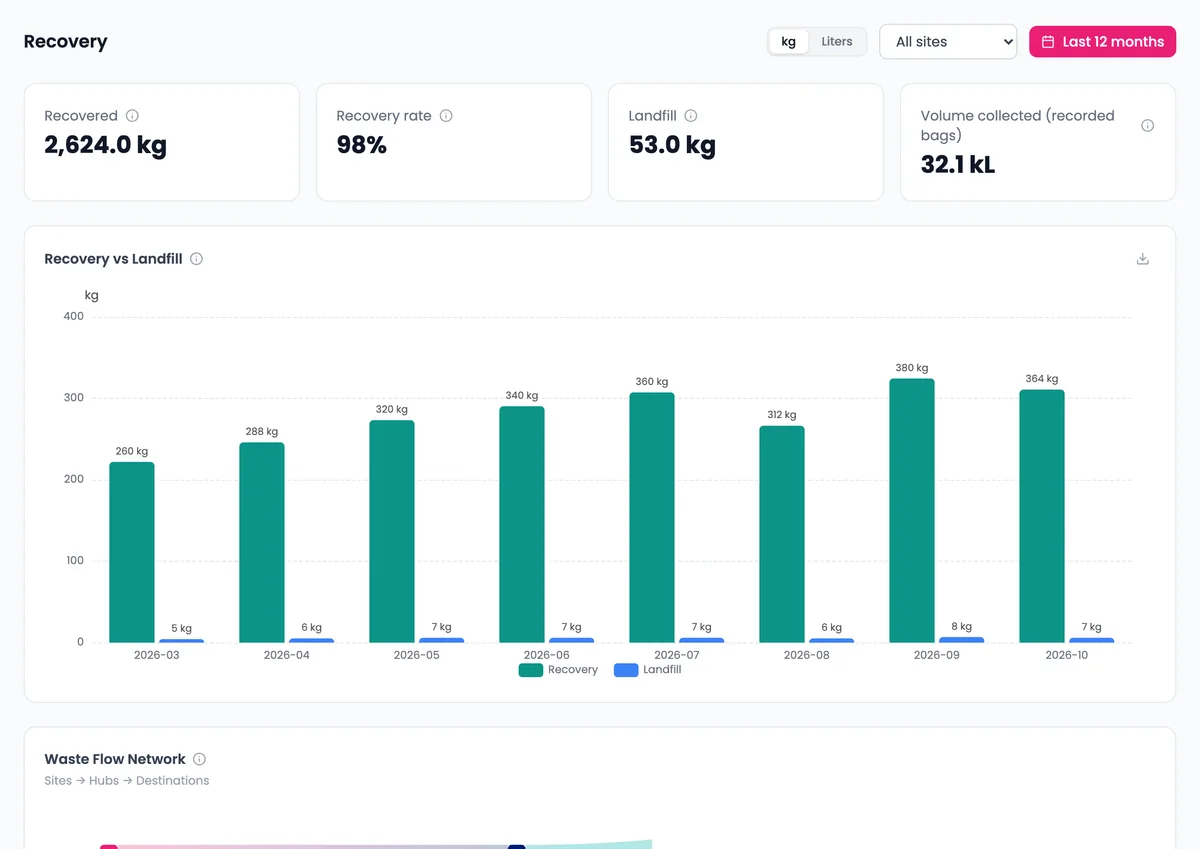This screenshot has width=1200, height=849.
Task: Click the info icon next to Landfill
Action: [691, 116]
